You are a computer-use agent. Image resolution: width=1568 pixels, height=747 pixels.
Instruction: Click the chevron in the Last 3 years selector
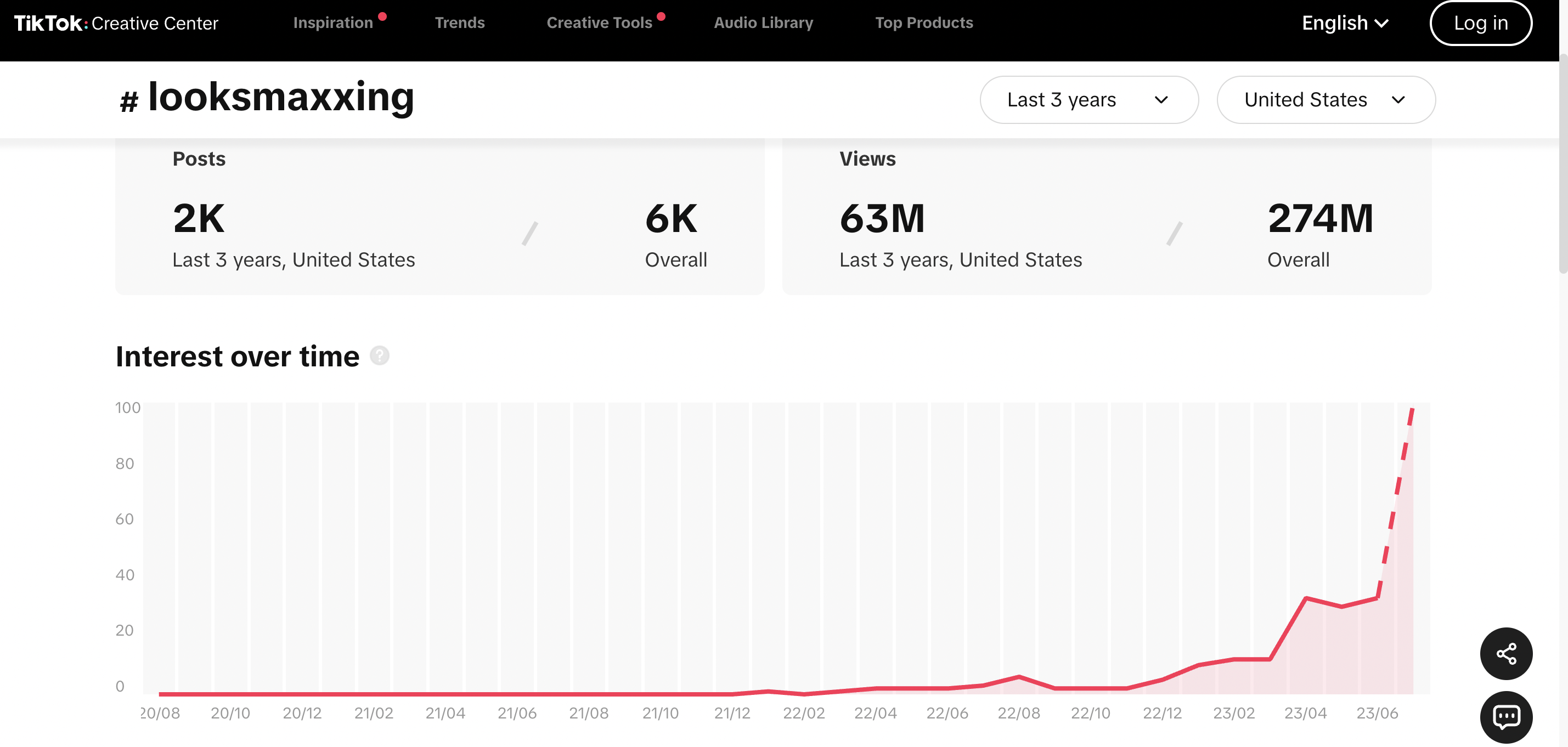[x=1161, y=100]
